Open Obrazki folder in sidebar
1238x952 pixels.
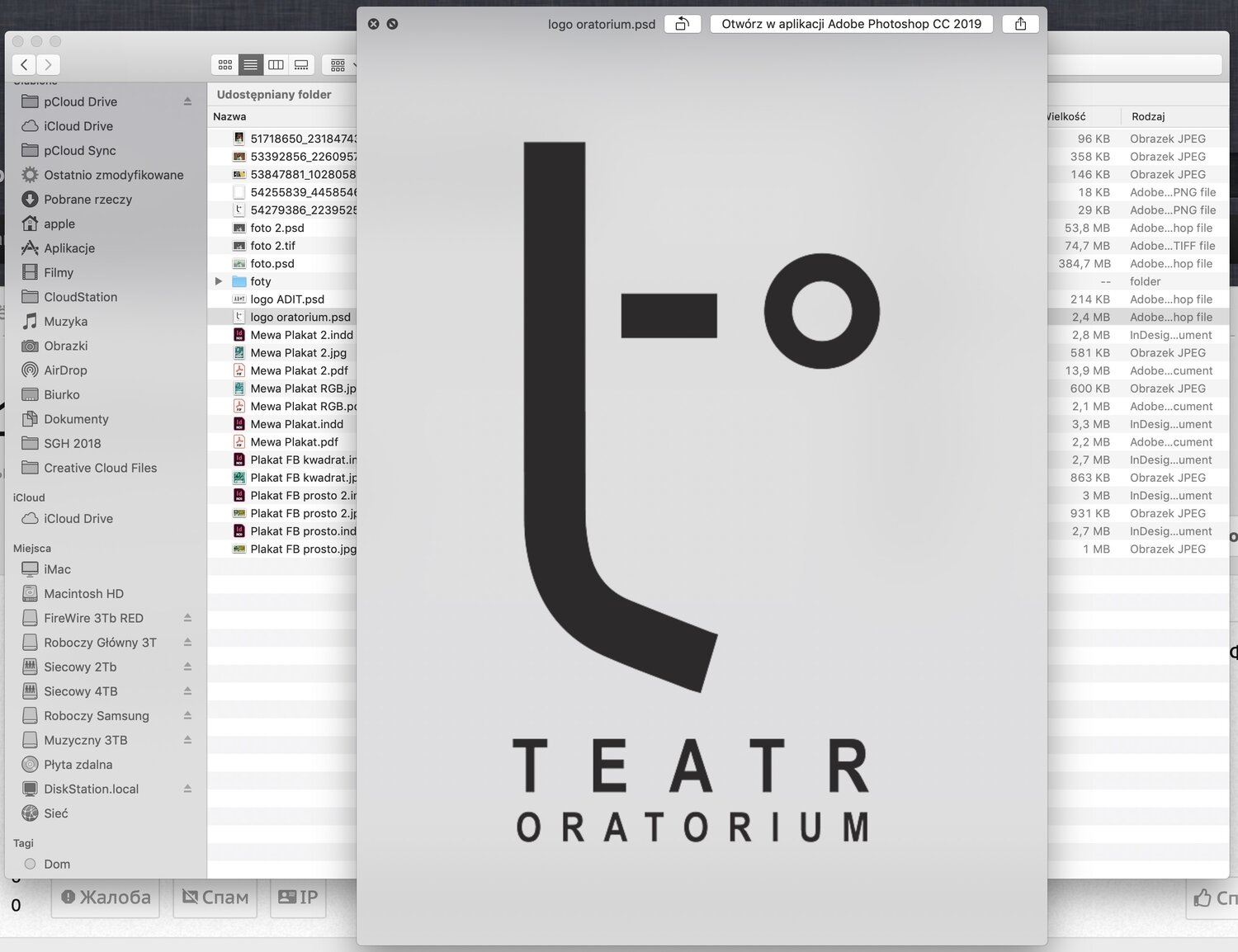click(65, 346)
